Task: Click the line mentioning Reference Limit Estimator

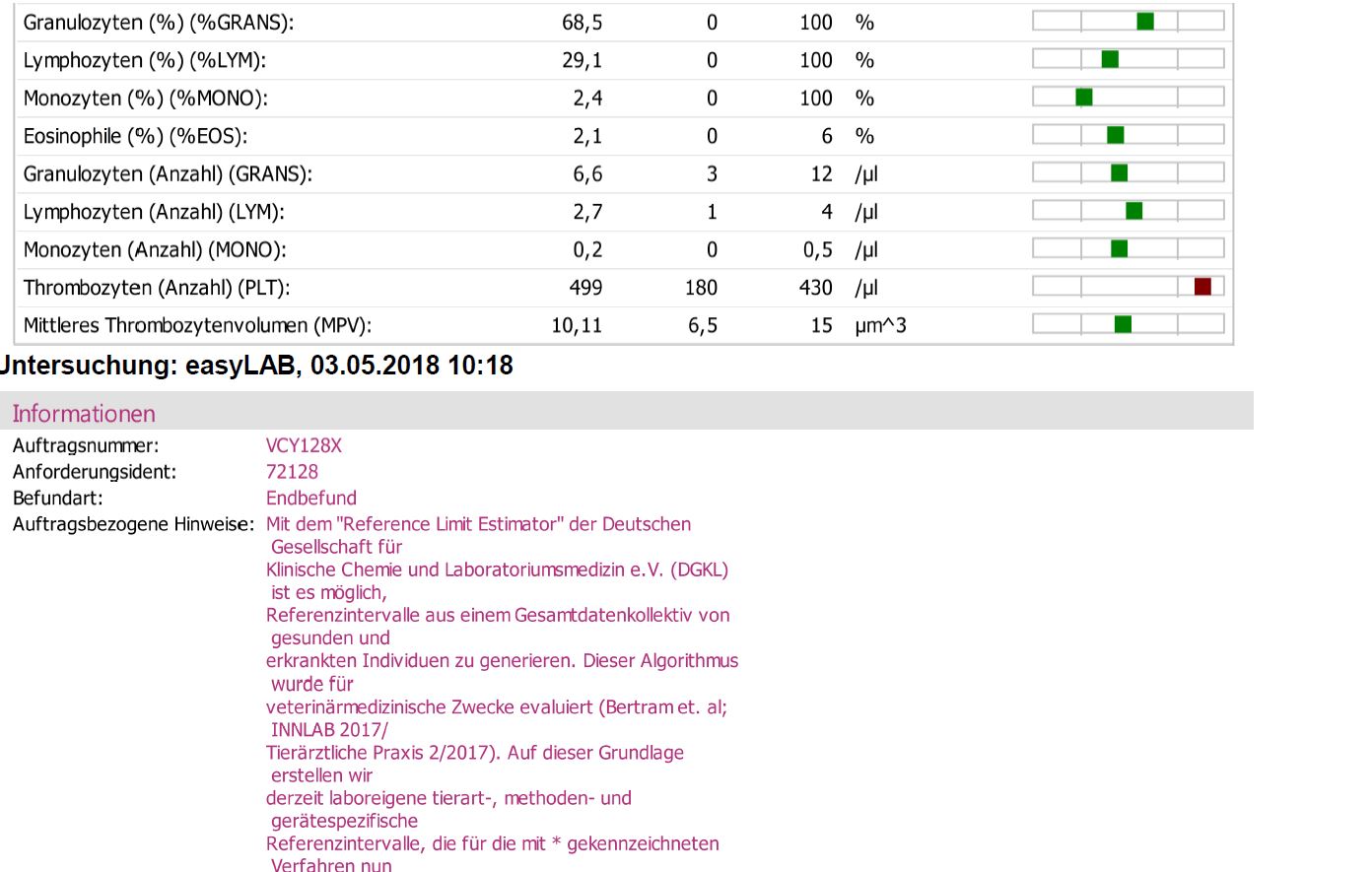Action: (478, 524)
